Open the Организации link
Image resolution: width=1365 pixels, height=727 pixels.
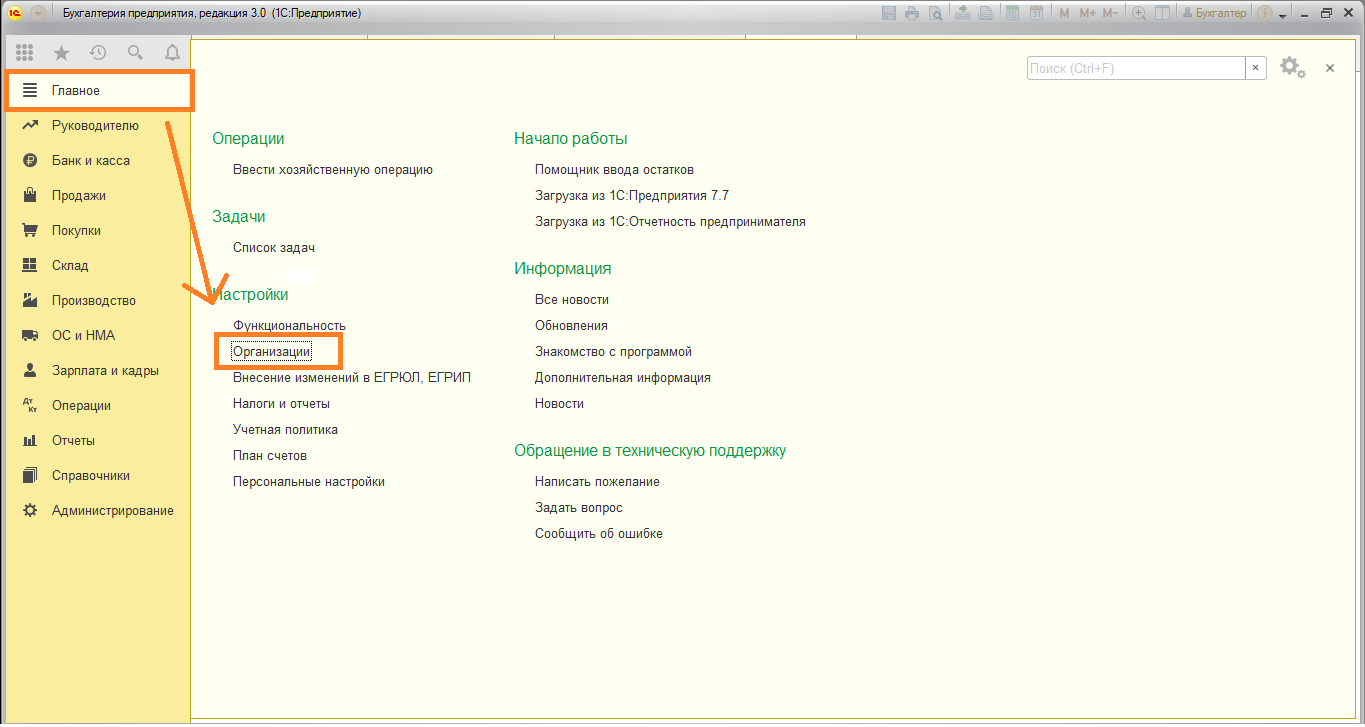tap(272, 352)
